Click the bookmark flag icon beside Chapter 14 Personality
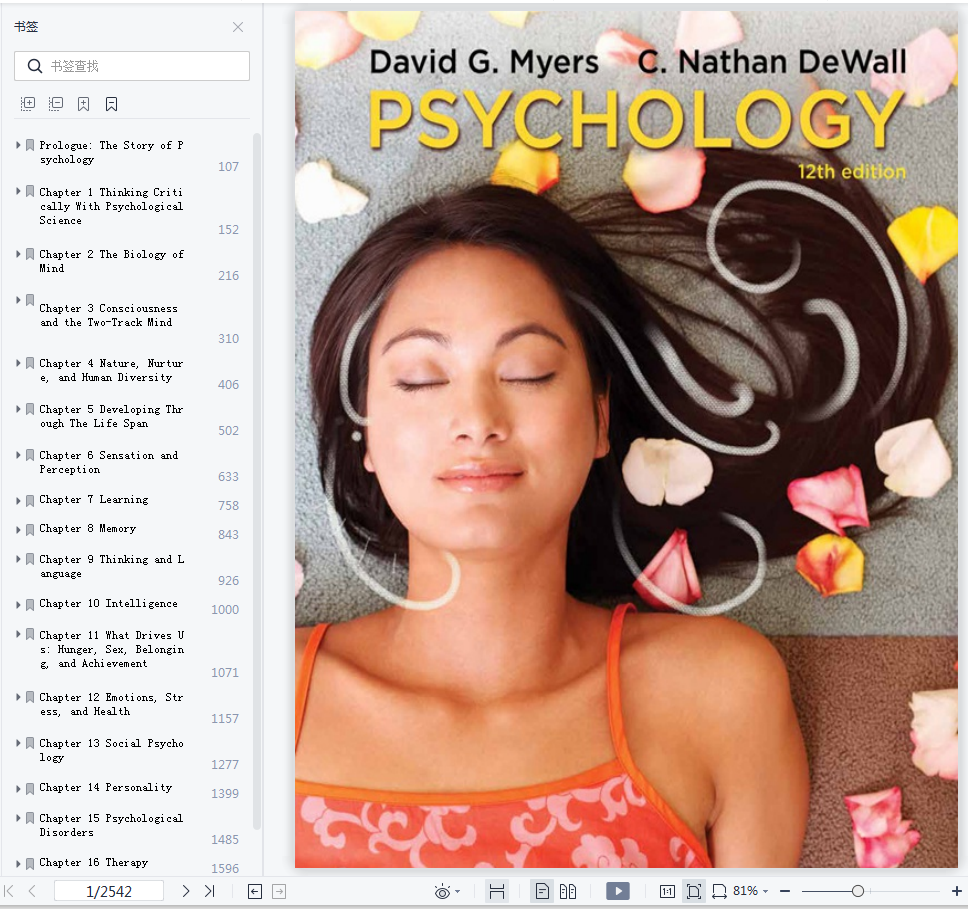 click(30, 789)
